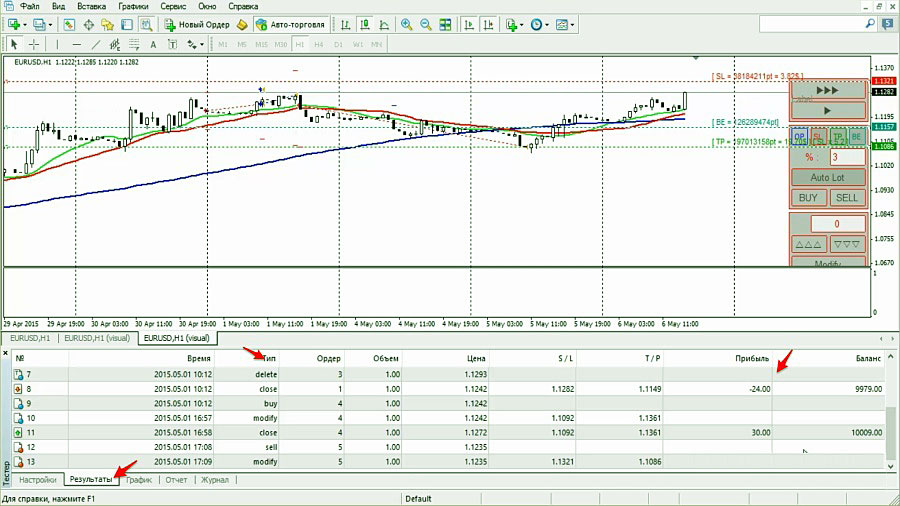Toggle the TP button on trade panel
This screenshot has width=900, height=506.
[838, 136]
